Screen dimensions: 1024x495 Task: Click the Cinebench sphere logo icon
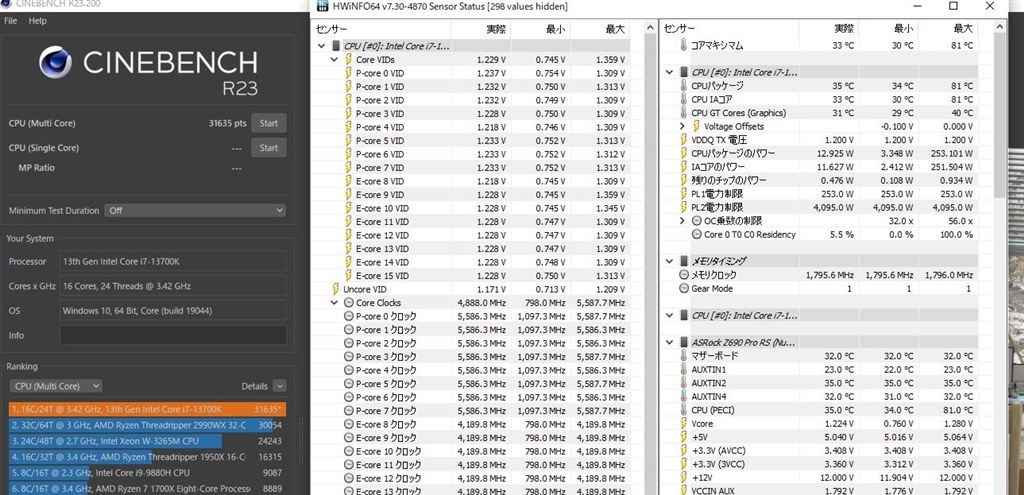click(56, 63)
